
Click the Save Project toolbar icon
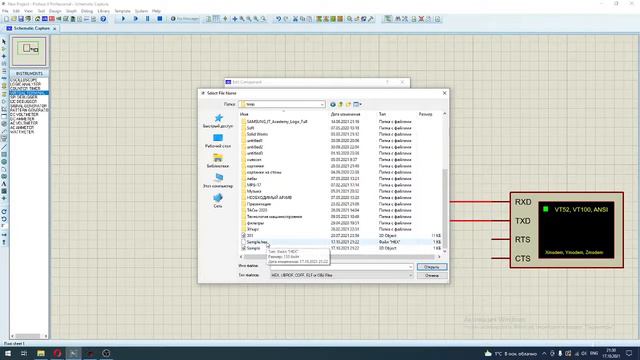click(21, 19)
